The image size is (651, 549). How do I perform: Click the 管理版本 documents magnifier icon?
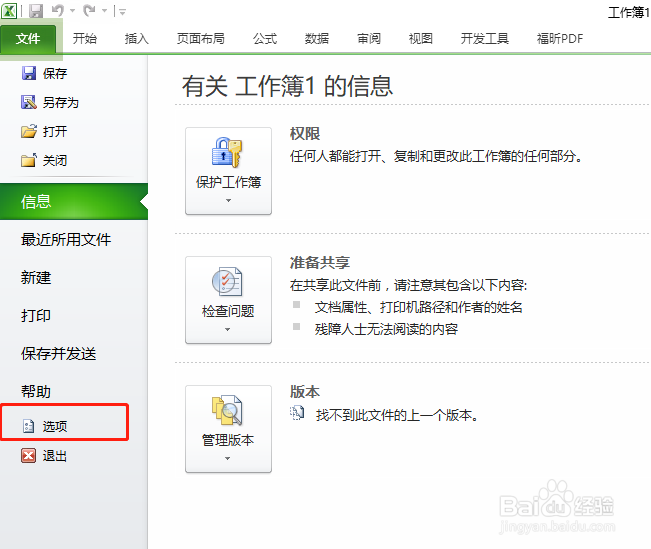227,410
